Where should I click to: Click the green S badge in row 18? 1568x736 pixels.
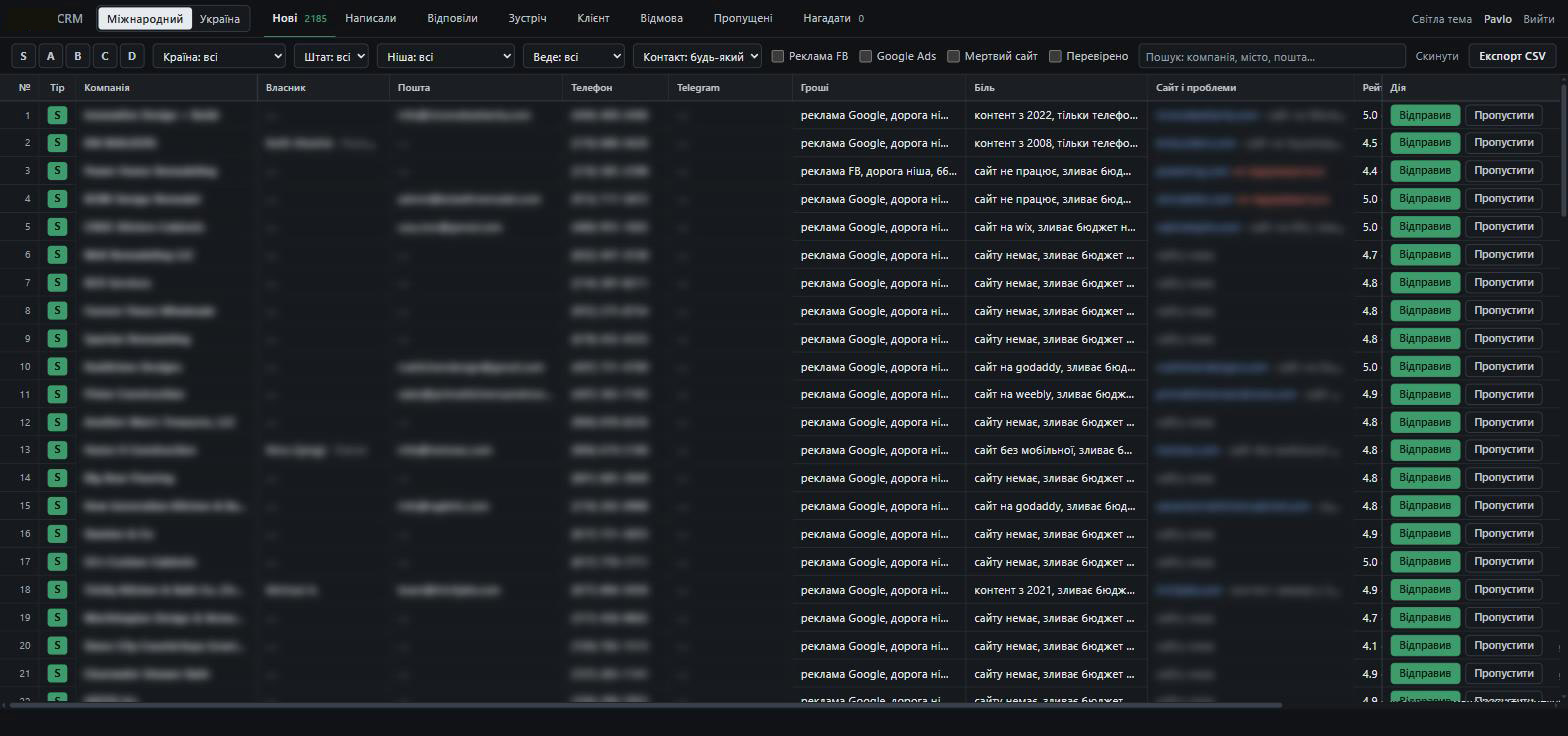click(57, 590)
